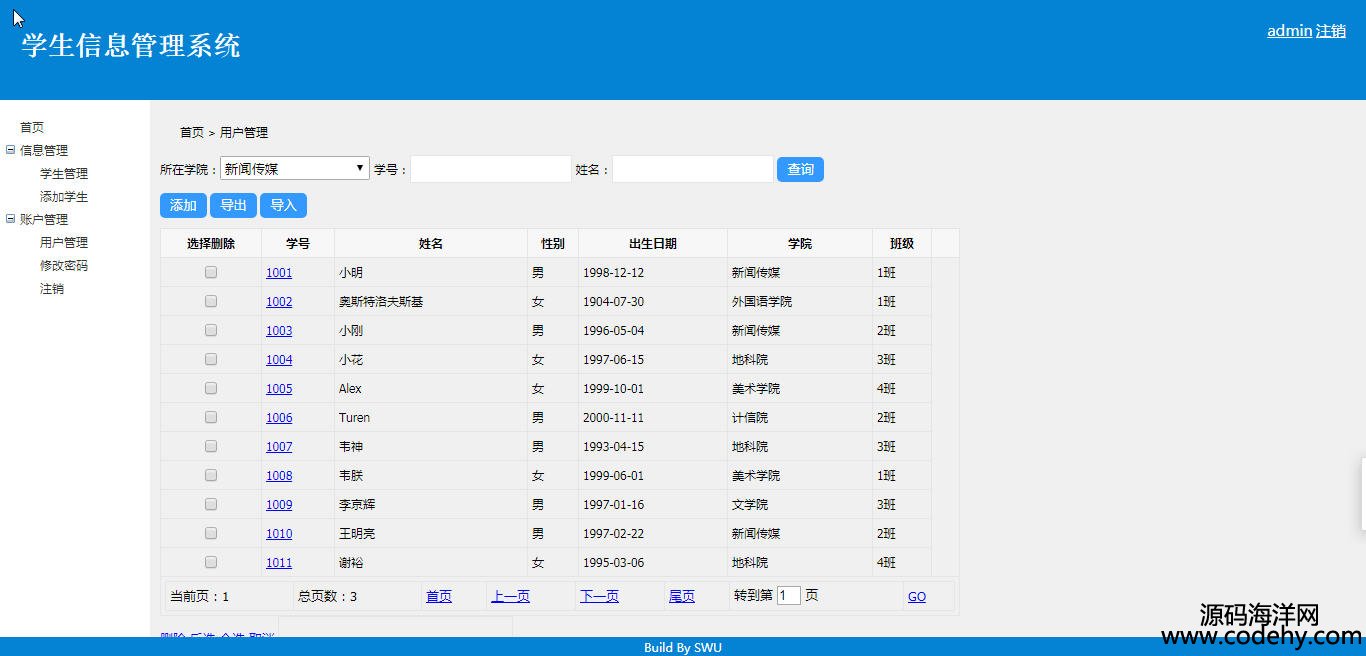Image resolution: width=1366 pixels, height=656 pixels.
Task: Select the checkbox for row 1005
Action: pyautogui.click(x=211, y=388)
